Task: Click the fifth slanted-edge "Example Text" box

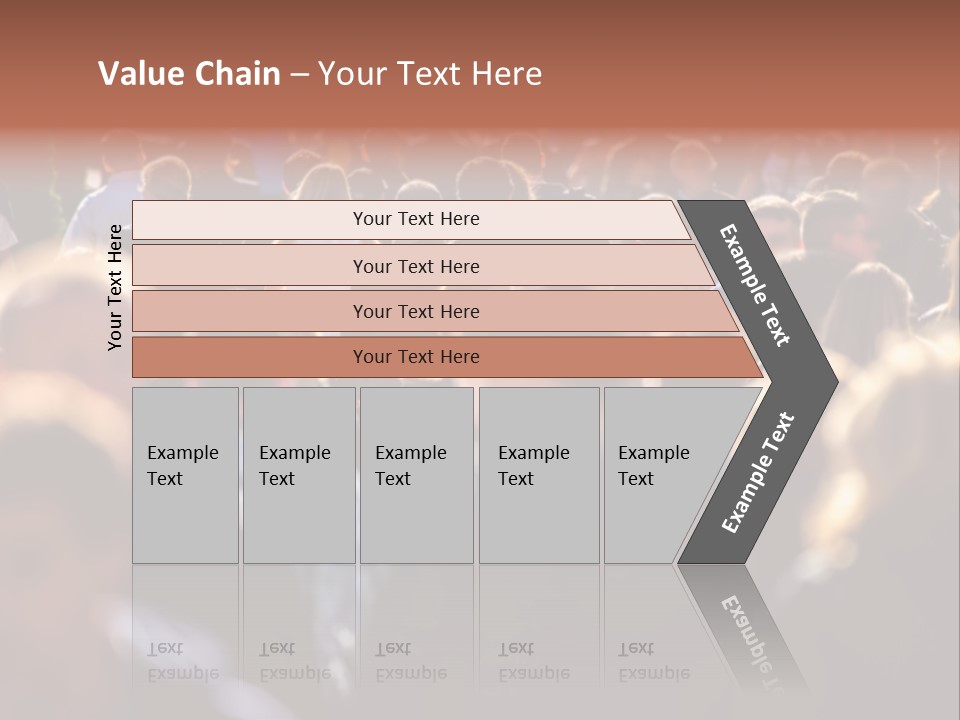Action: tap(660, 475)
